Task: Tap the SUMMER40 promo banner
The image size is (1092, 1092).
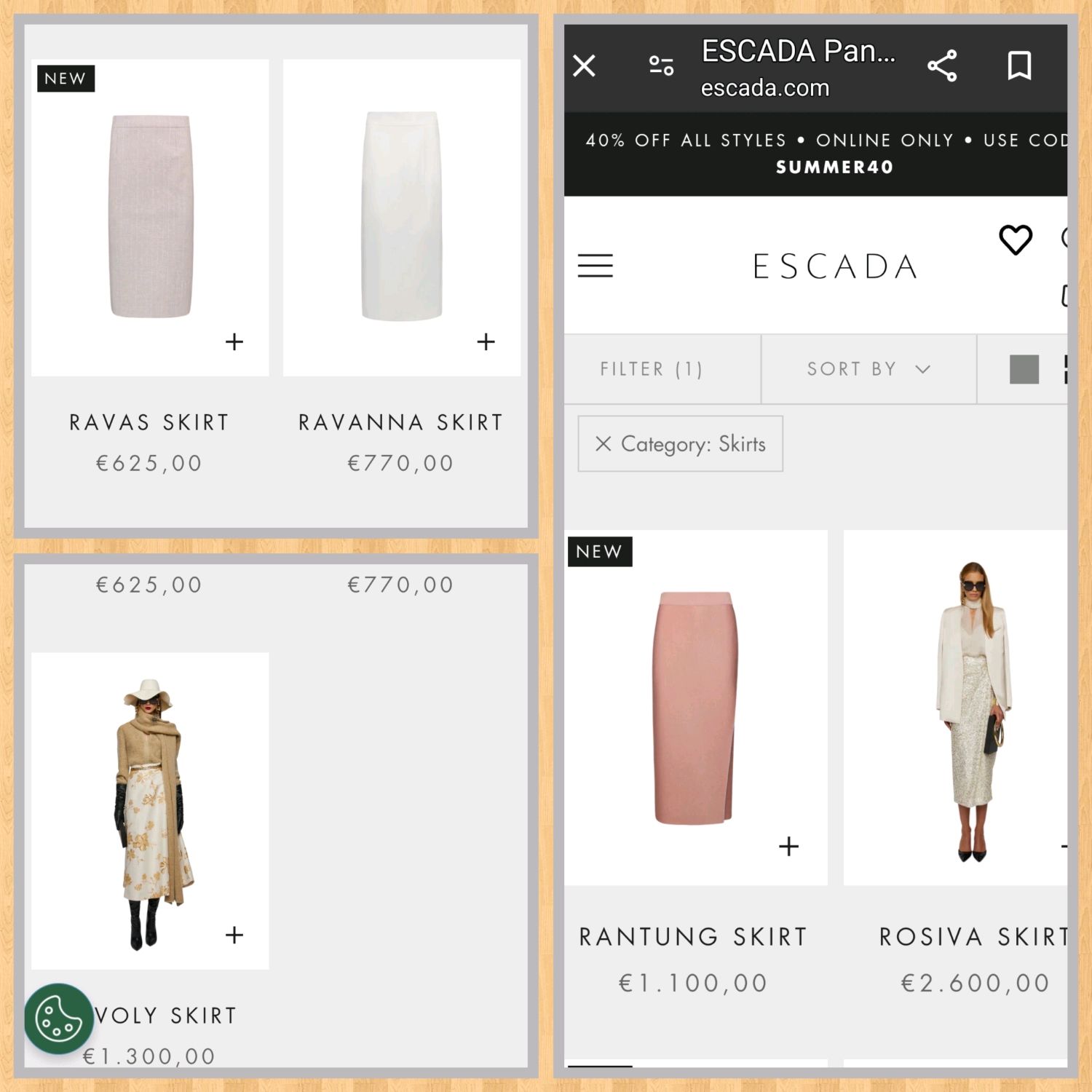Action: [x=815, y=154]
